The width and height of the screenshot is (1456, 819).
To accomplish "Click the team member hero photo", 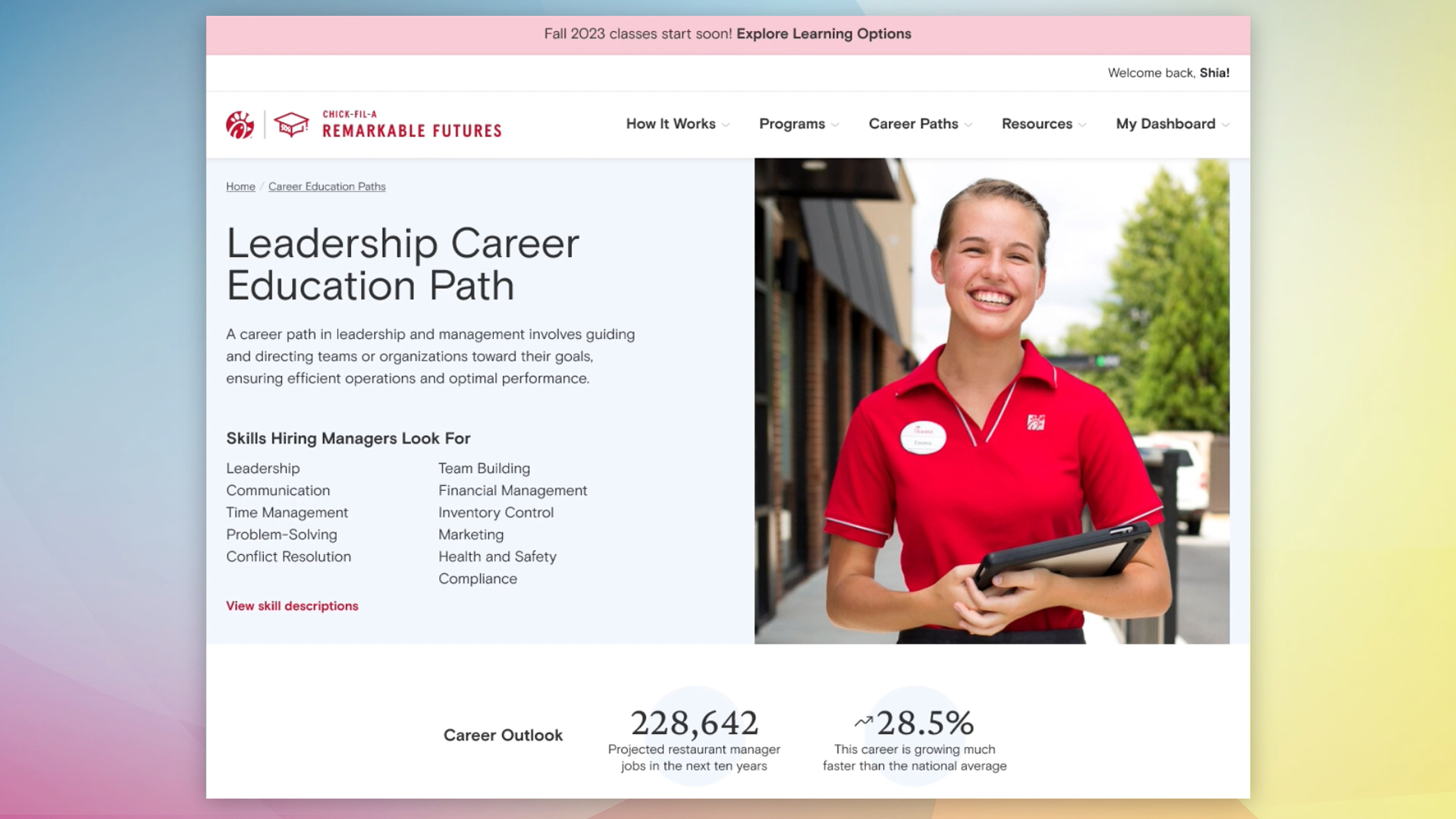I will coord(991,400).
